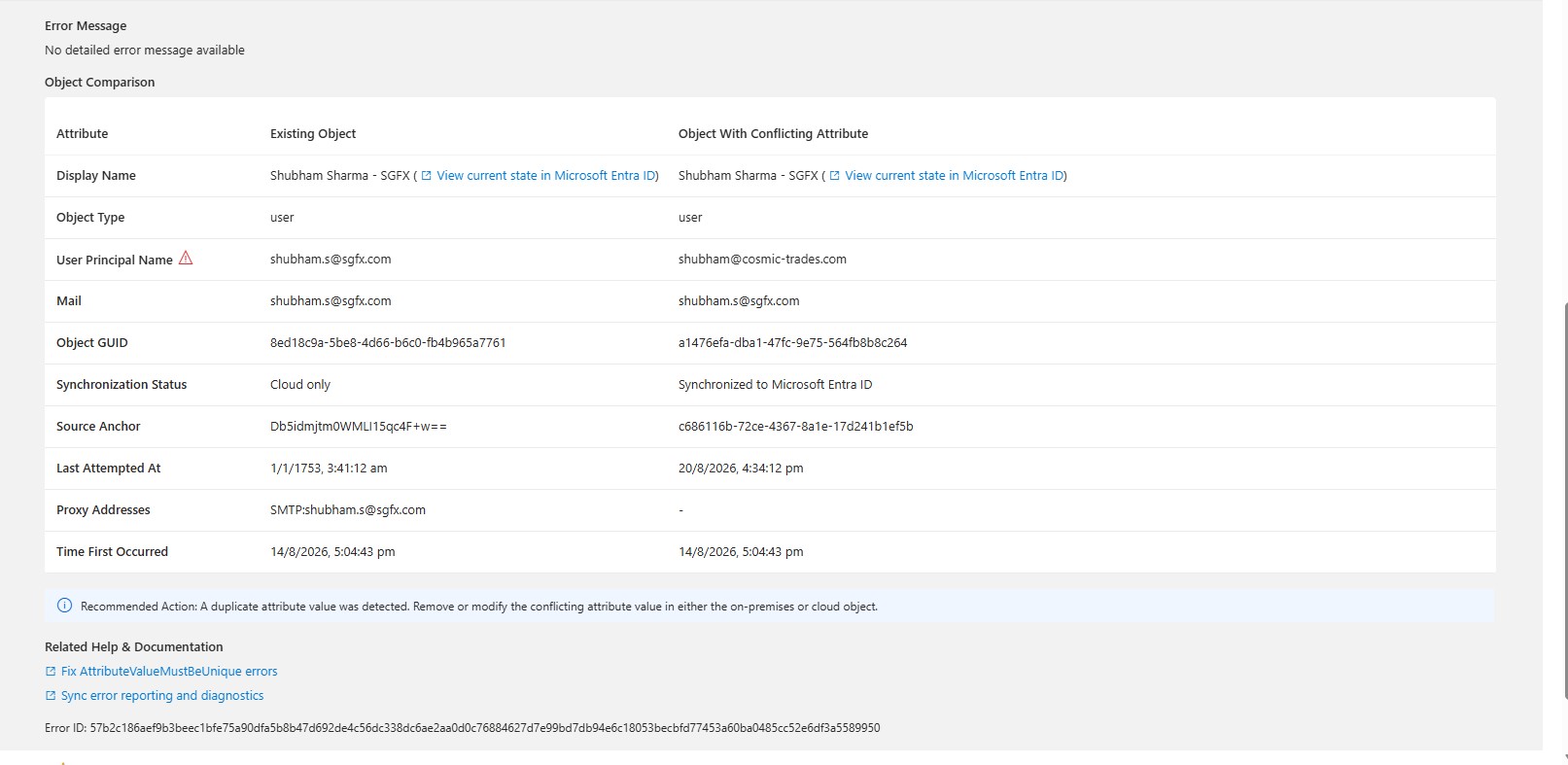
Task: Click the Synchronized to Microsoft Entra ID status value
Action: [776, 385]
